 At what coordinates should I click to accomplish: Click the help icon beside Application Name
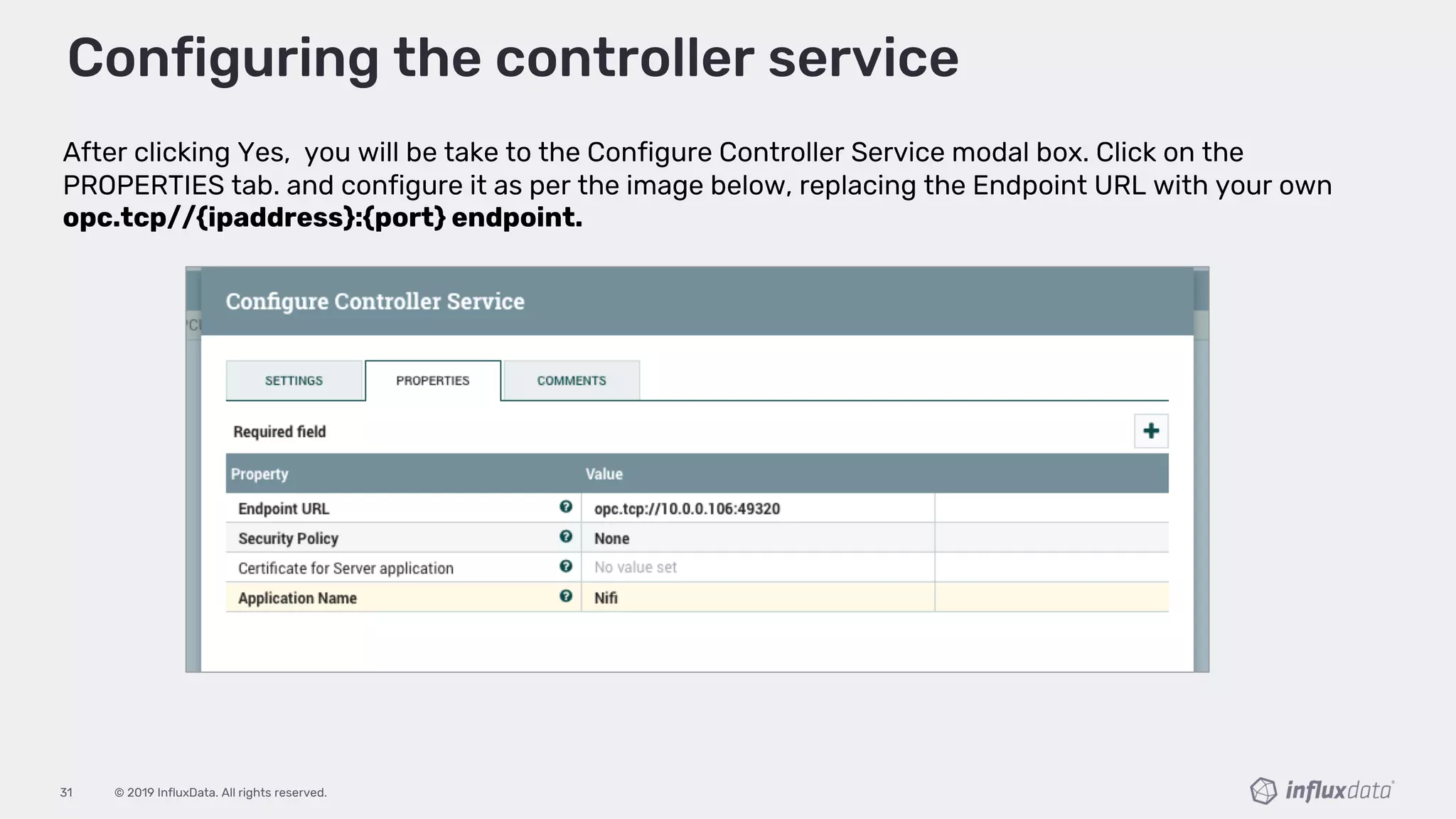566,596
